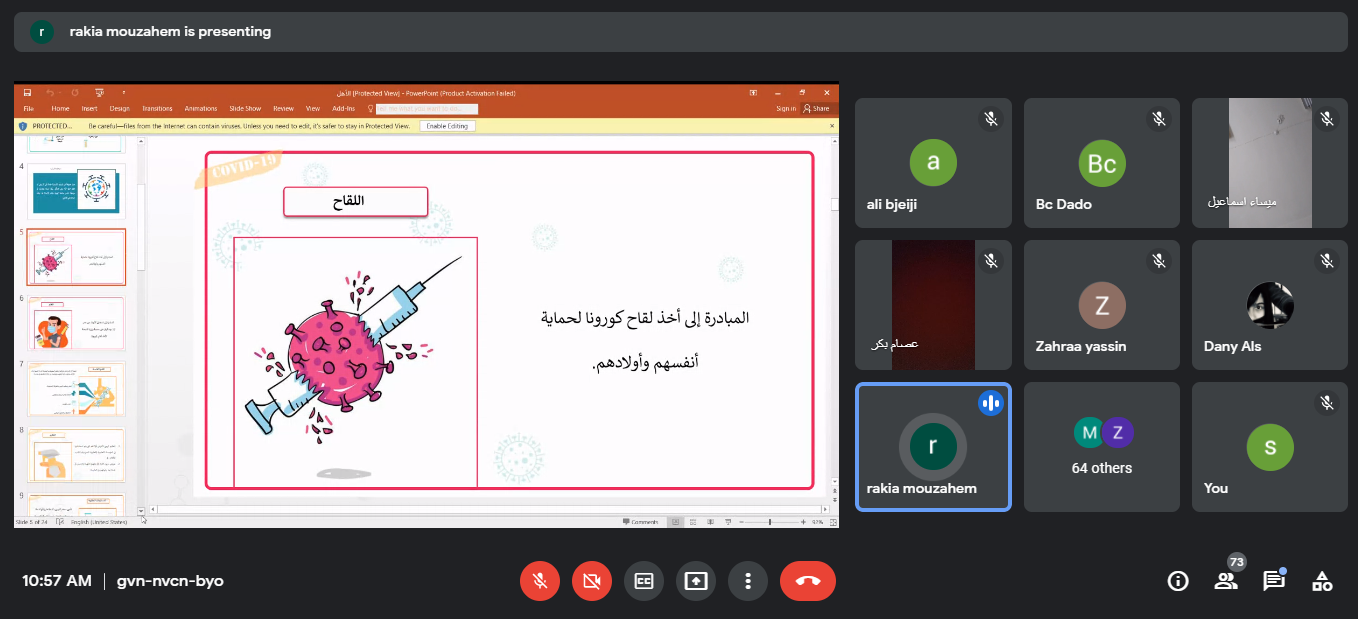This screenshot has height=619, width=1358.
Task: Click the present now icon
Action: (696, 581)
